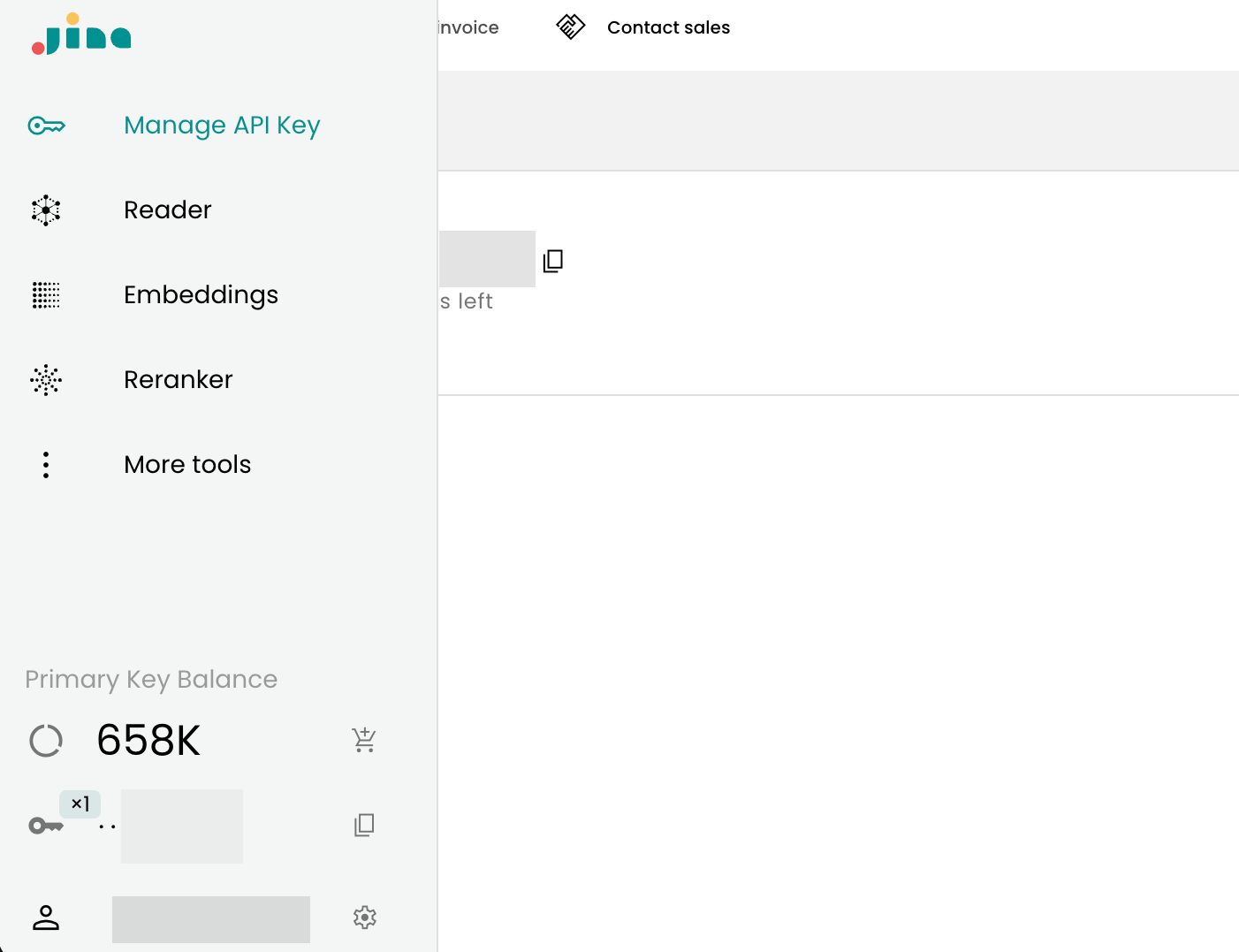
Task: Click the Reranker starburst icon
Action: pos(46,380)
